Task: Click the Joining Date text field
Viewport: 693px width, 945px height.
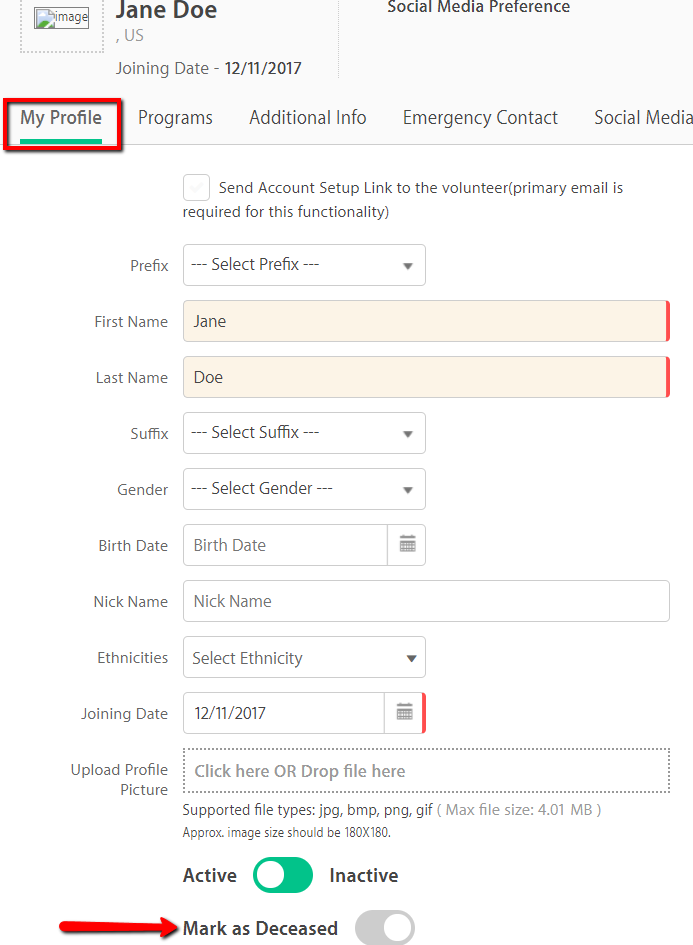Action: (x=284, y=713)
